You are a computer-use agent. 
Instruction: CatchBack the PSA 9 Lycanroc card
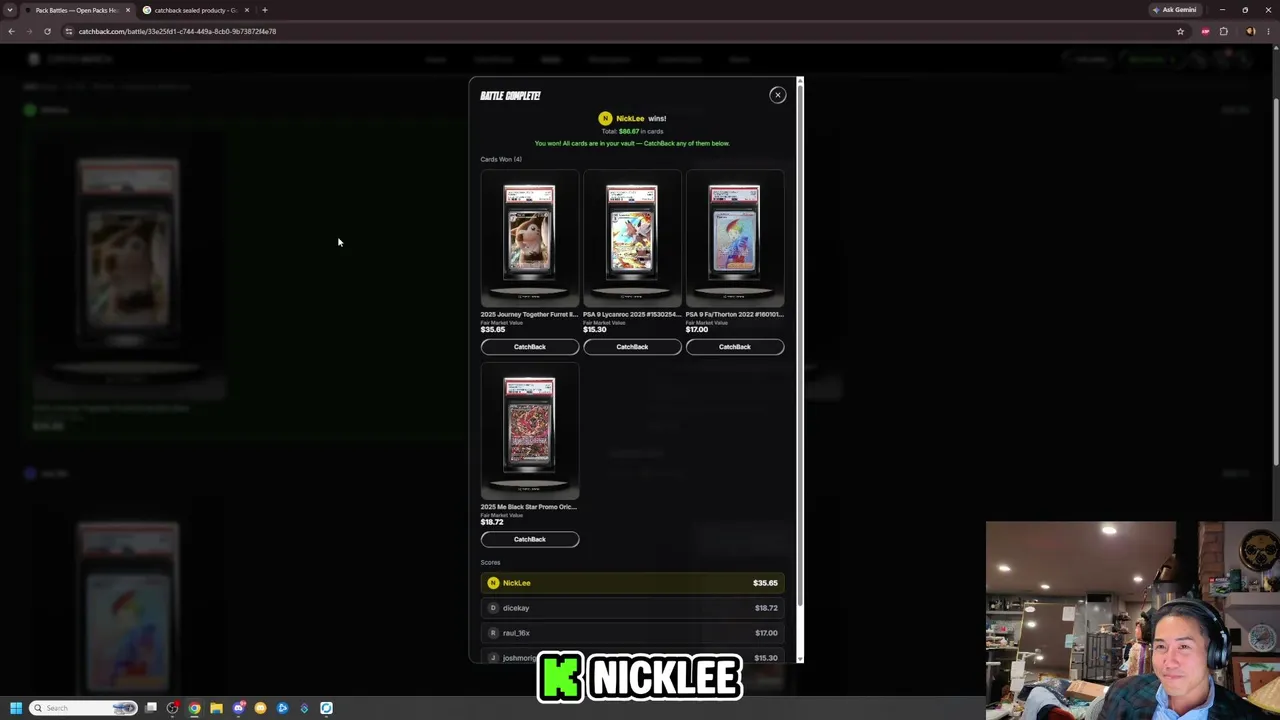click(x=632, y=347)
